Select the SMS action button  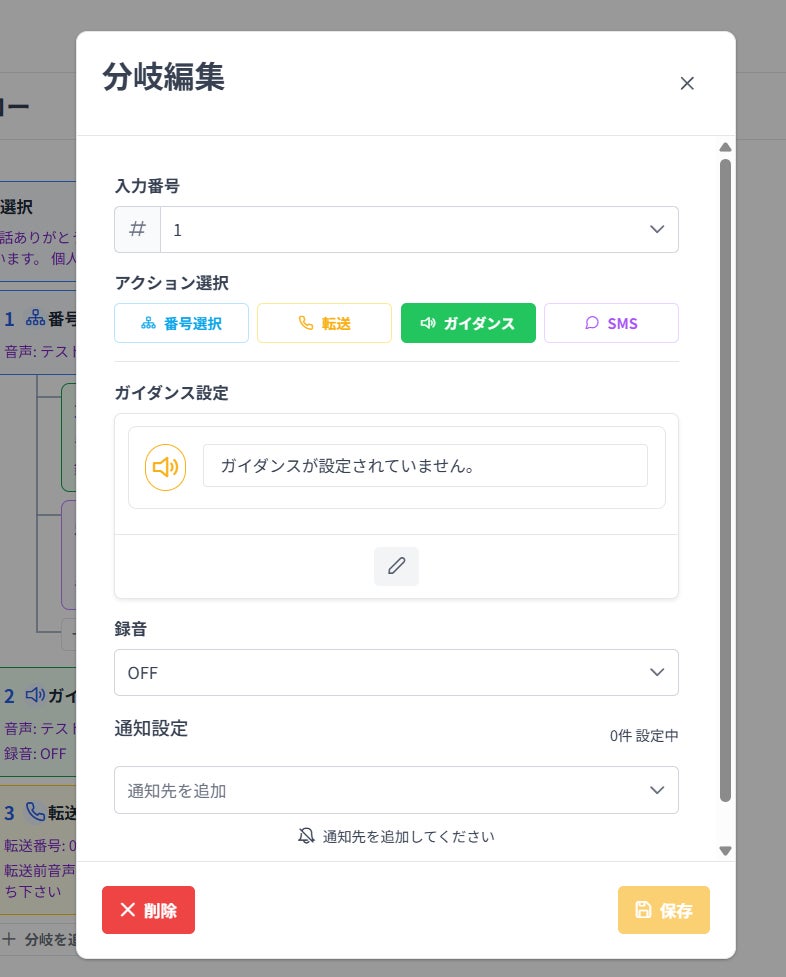(x=611, y=323)
